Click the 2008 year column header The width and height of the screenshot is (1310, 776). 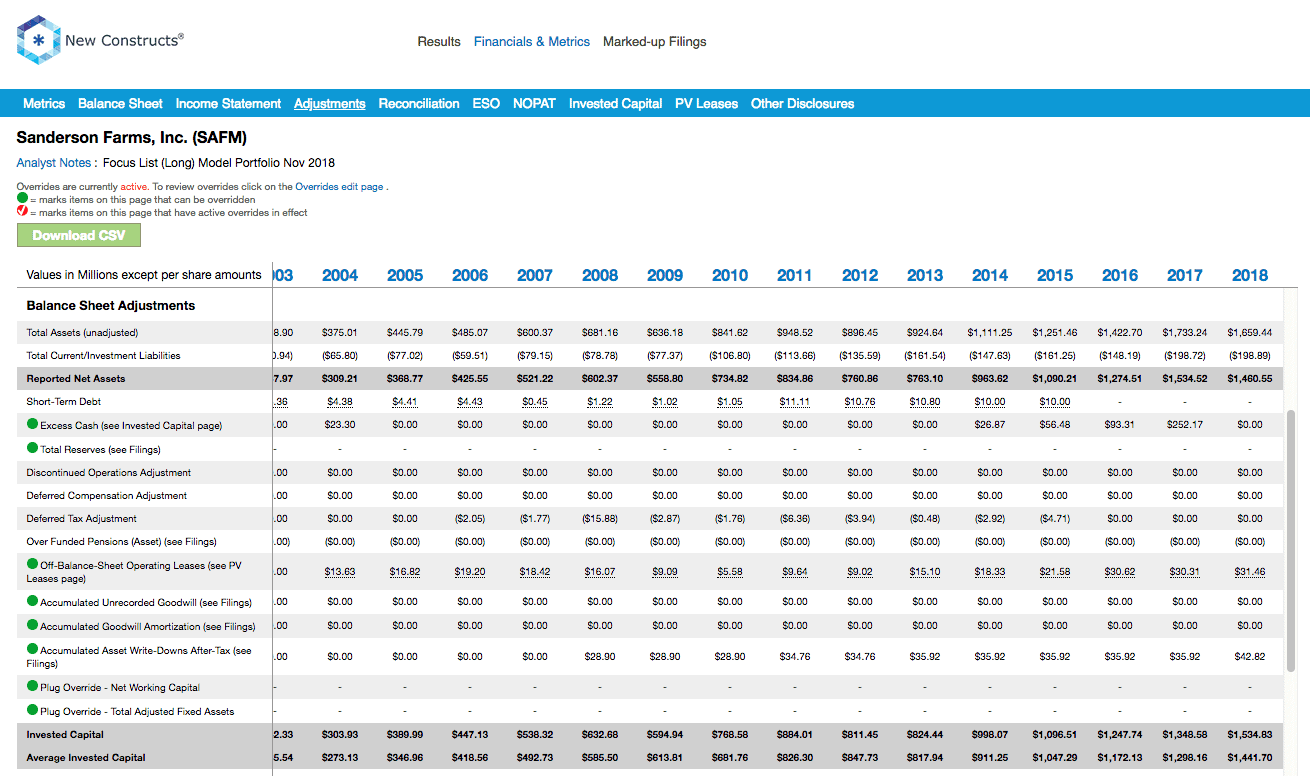click(600, 275)
